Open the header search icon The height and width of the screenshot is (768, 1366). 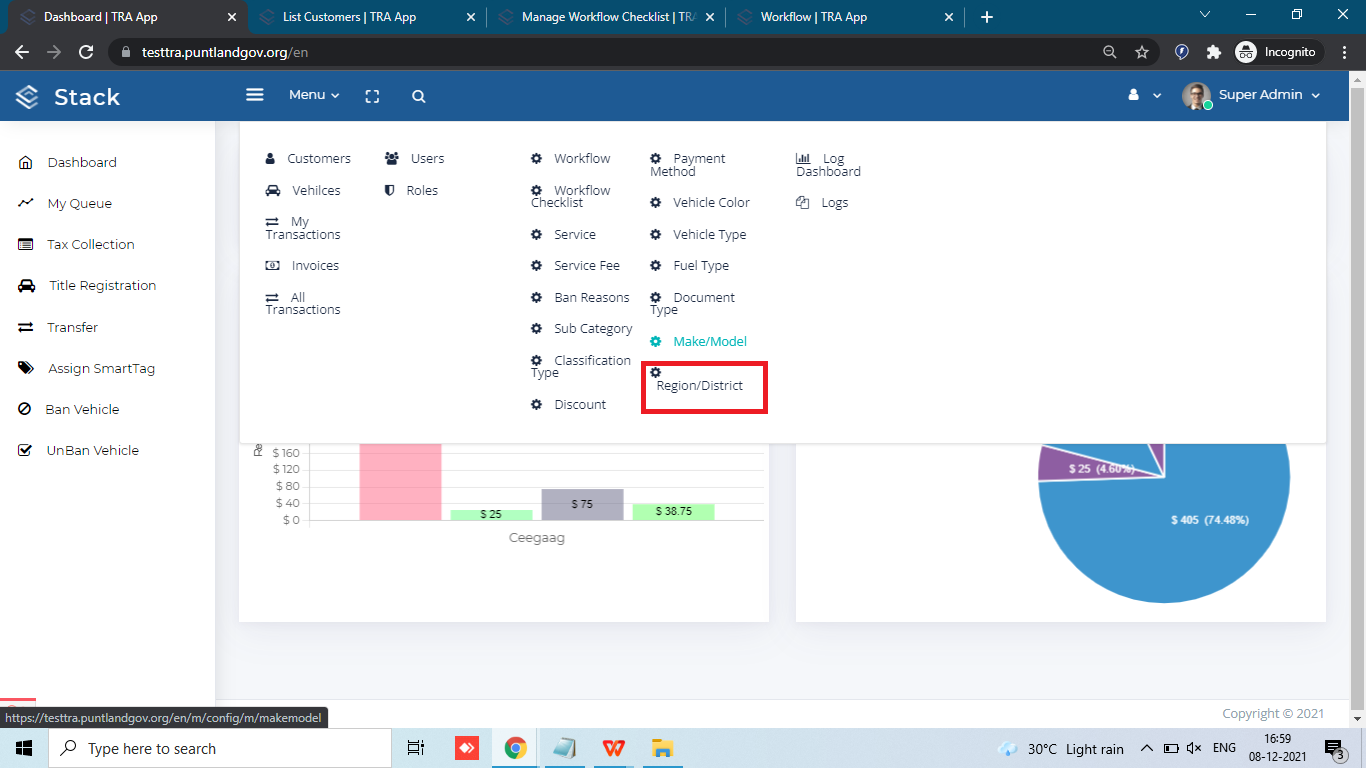click(419, 96)
